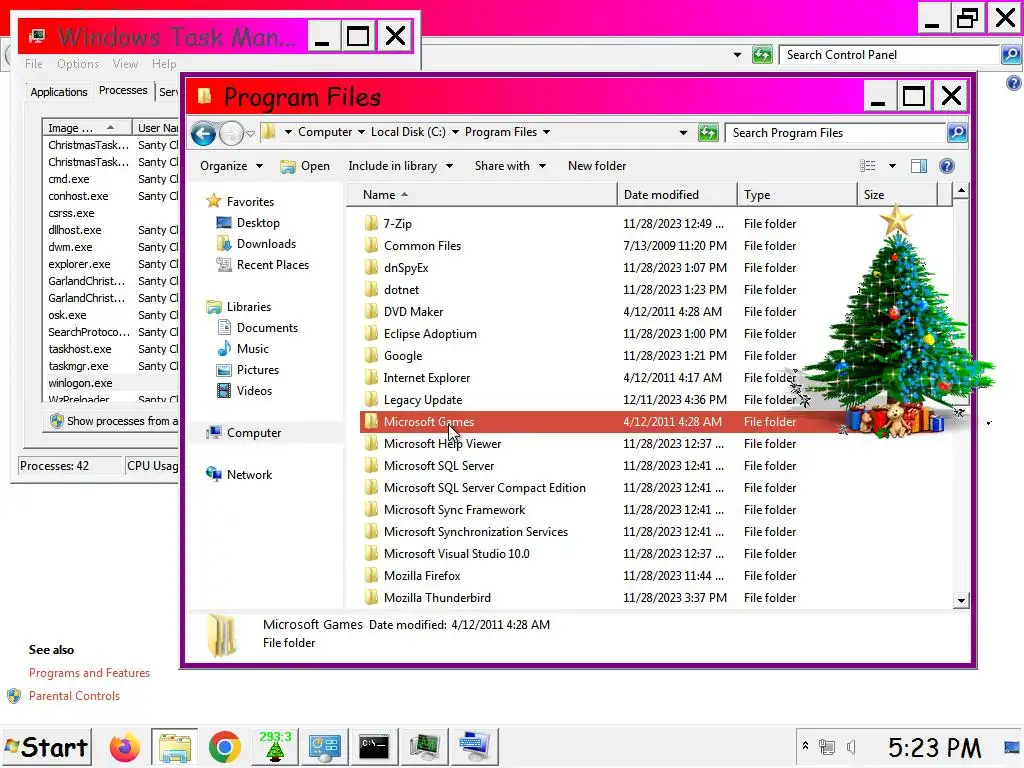Click the Start button

[47, 747]
